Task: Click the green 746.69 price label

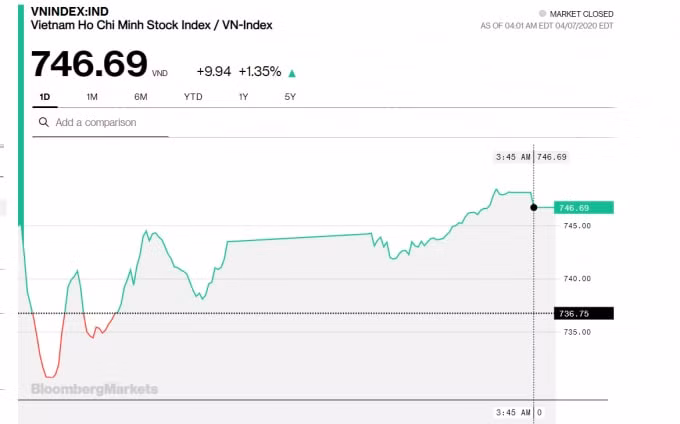Action: tap(584, 208)
